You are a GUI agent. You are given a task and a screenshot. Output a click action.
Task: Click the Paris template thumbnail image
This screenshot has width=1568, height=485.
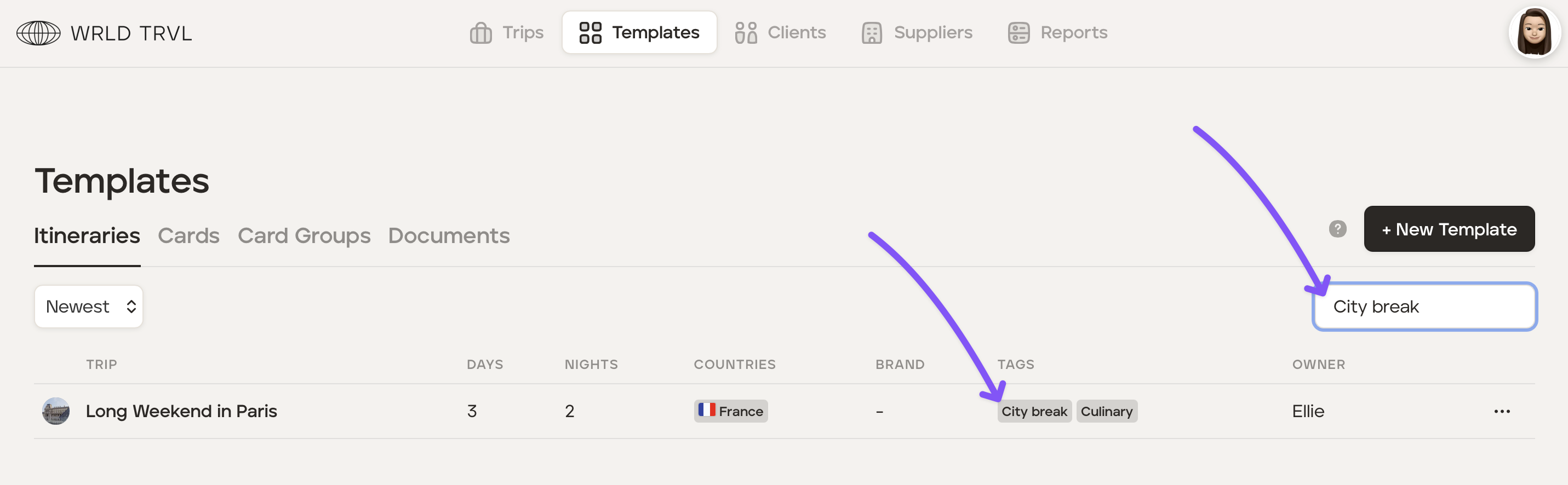pyautogui.click(x=55, y=411)
